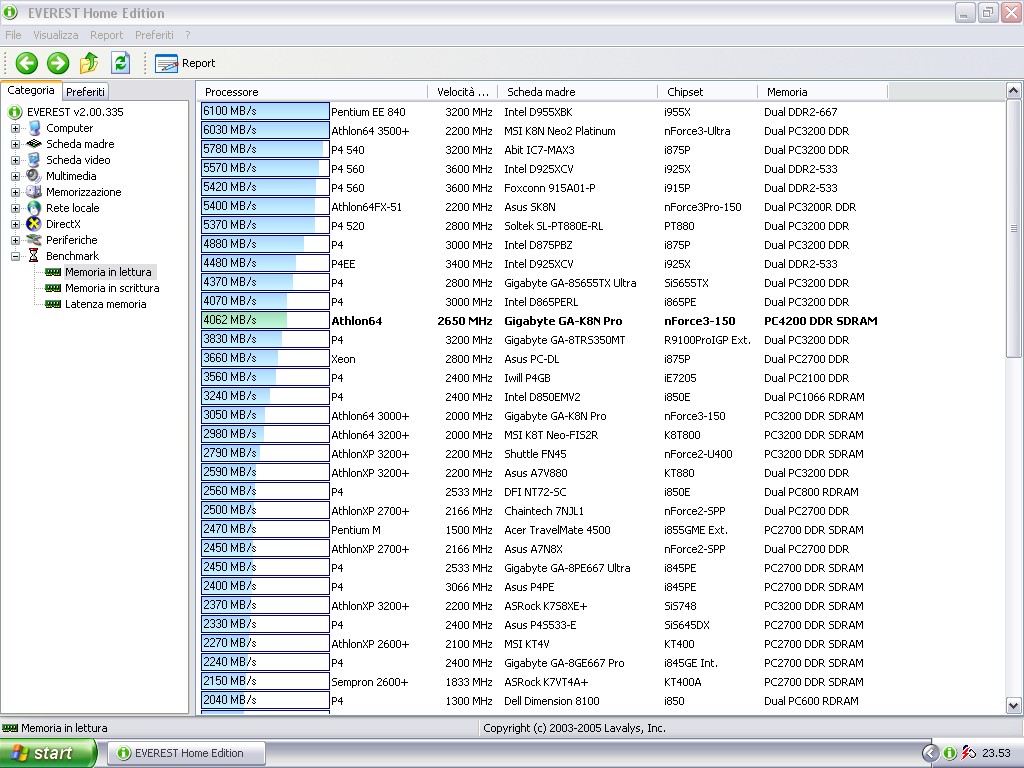This screenshot has width=1024, height=768.
Task: Show hidden tray icons arrow
Action: click(931, 753)
